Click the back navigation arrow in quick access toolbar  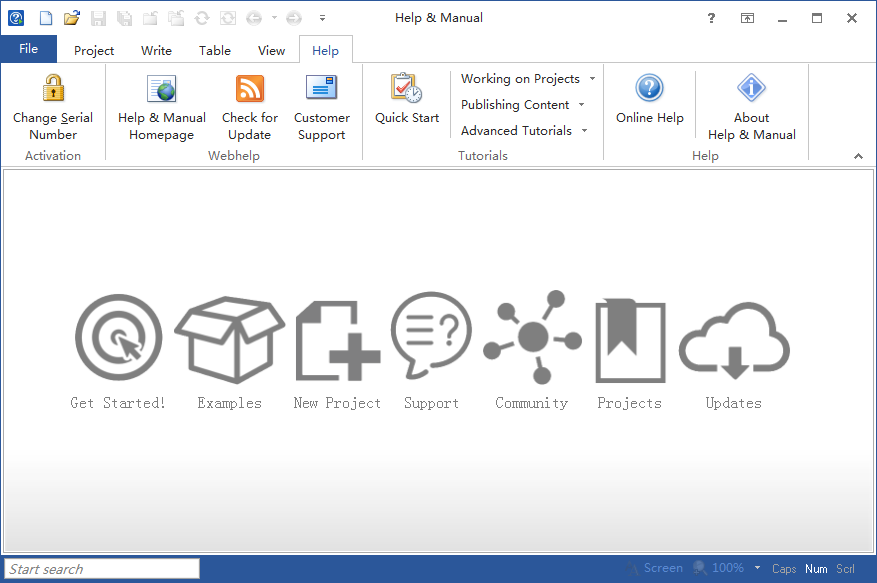(254, 18)
